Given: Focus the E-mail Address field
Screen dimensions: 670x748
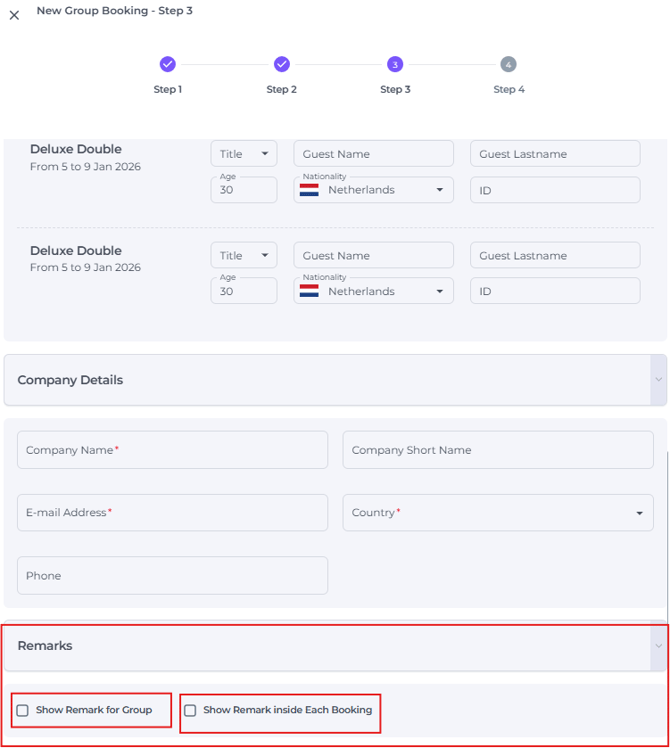Looking at the screenshot, I should pyautogui.click(x=172, y=512).
